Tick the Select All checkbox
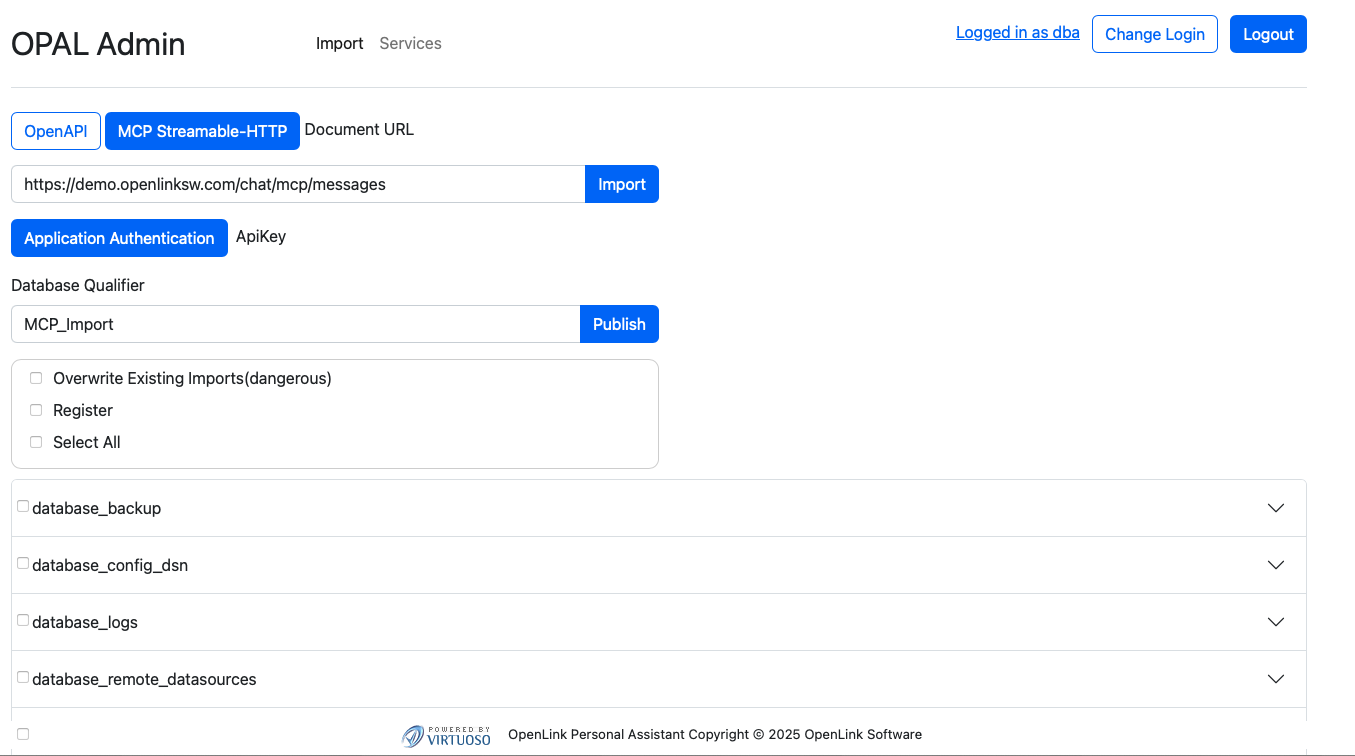This screenshot has height=756, width=1355. tap(36, 442)
